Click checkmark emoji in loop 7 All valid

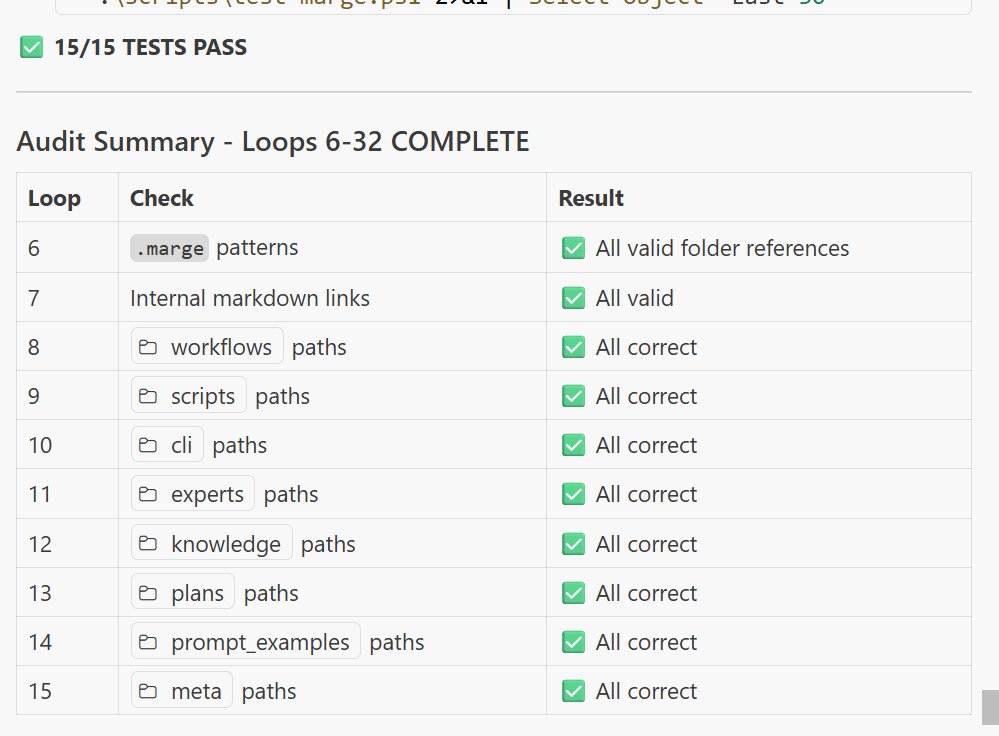tap(573, 298)
